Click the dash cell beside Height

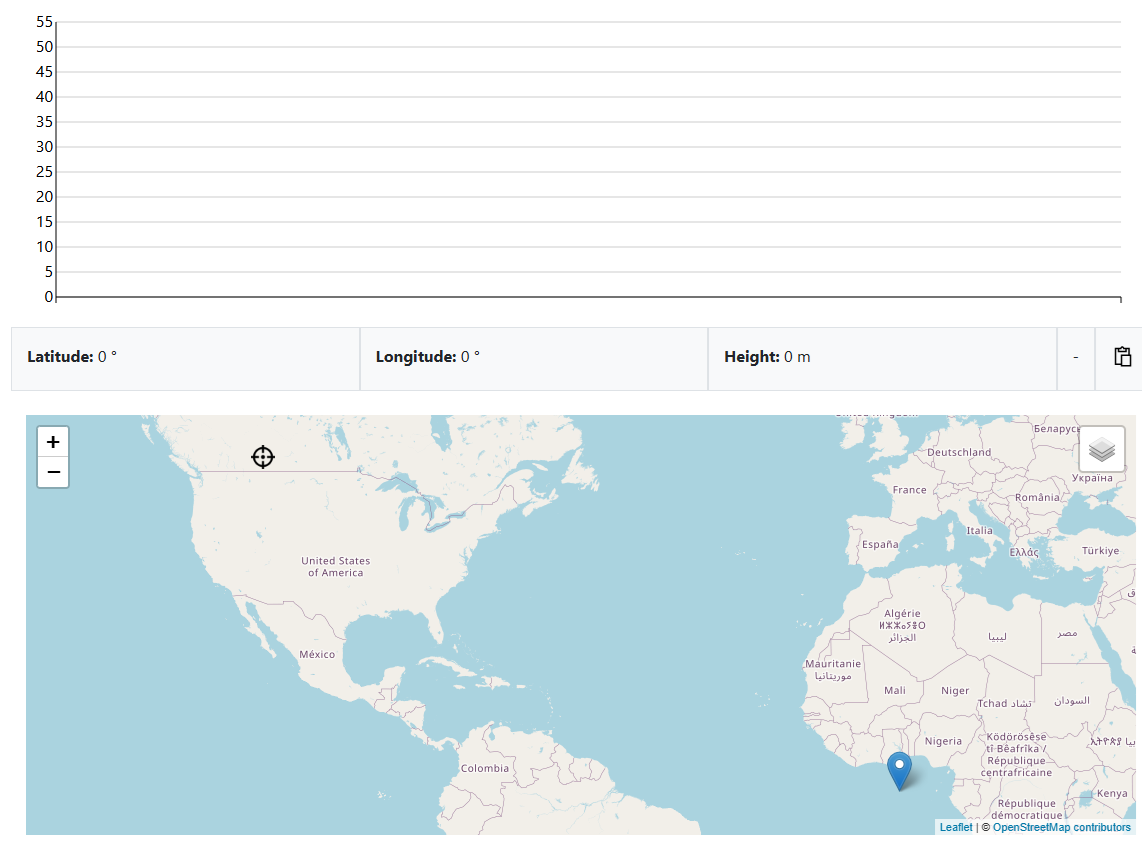click(1076, 358)
